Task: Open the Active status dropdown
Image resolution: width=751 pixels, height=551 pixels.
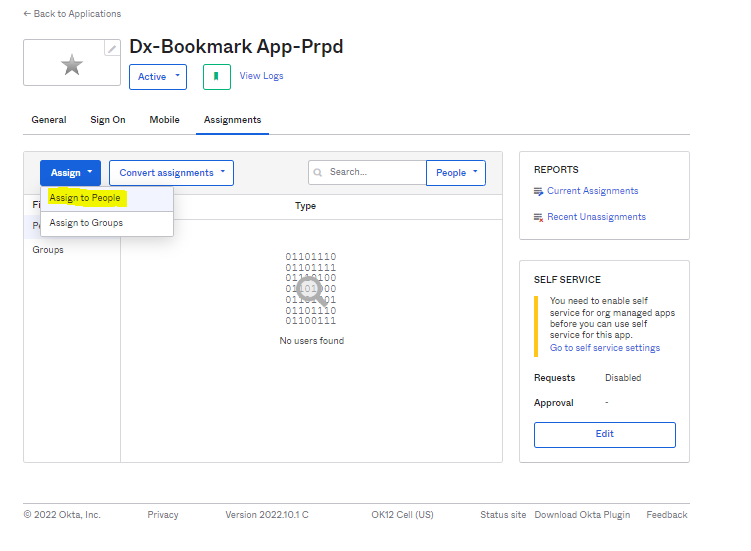Action: click(x=158, y=77)
